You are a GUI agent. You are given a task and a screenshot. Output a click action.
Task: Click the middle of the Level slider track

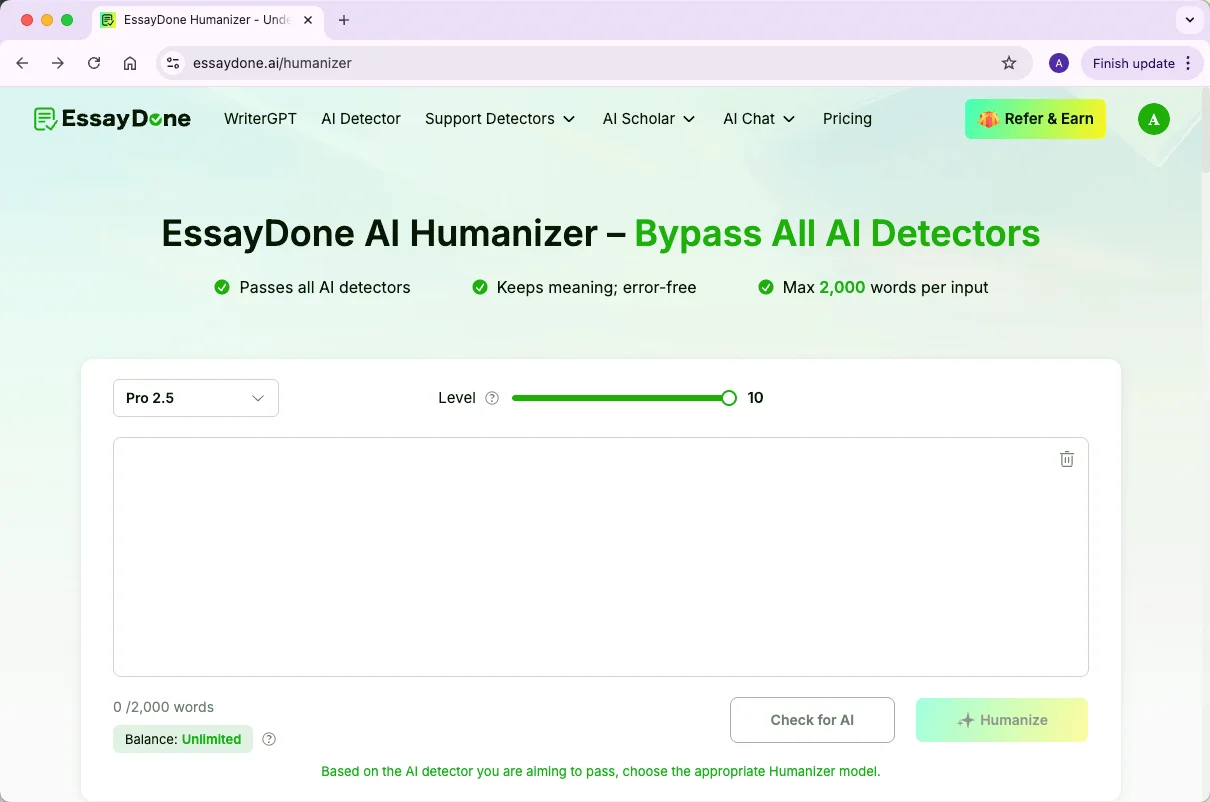tap(620, 398)
